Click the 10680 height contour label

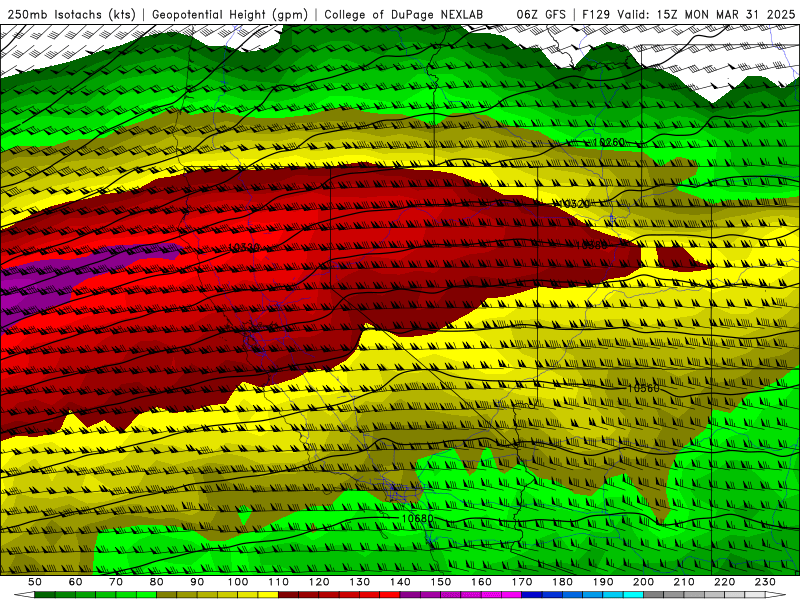[418, 518]
